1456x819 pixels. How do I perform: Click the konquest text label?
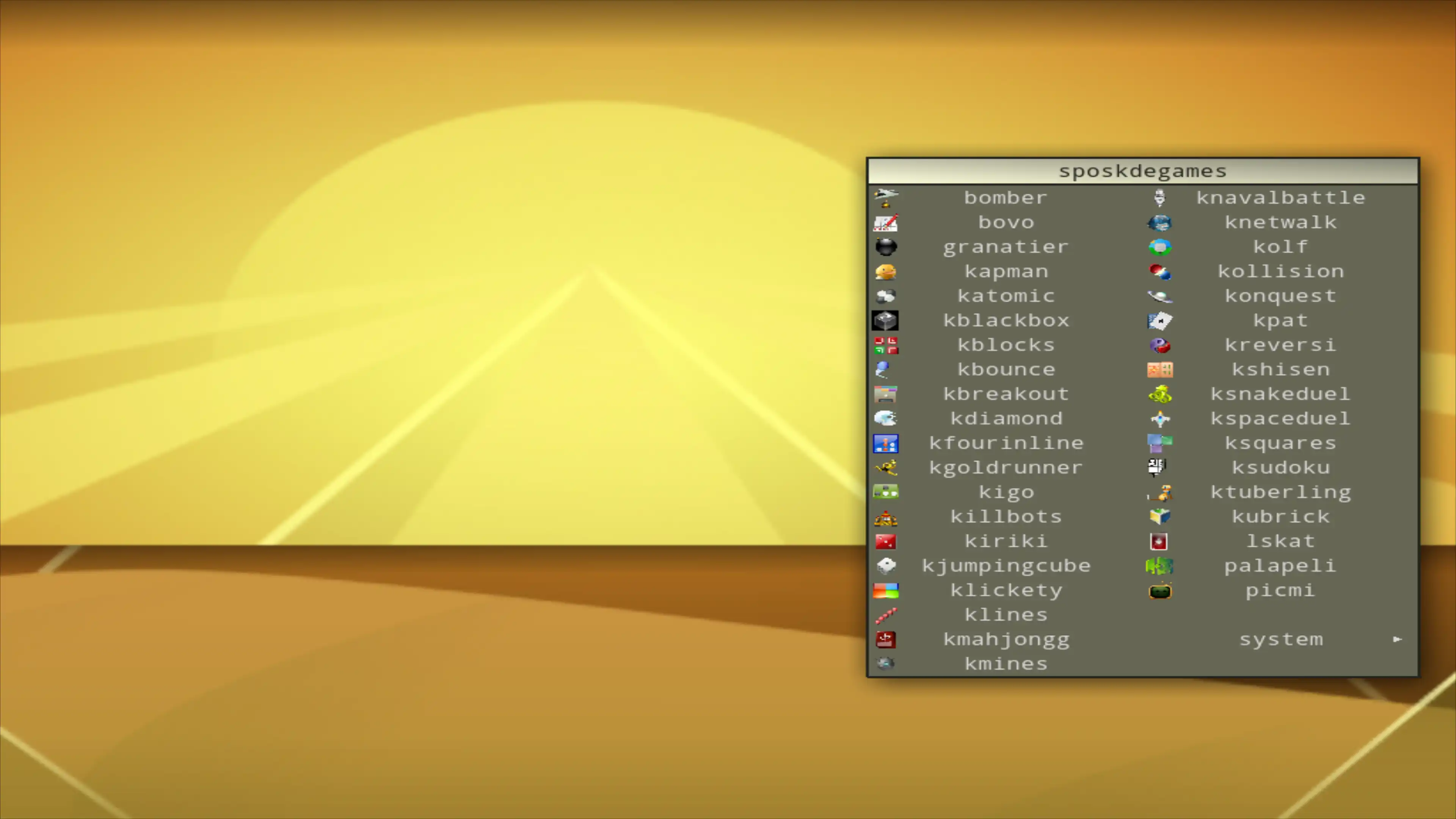(1280, 296)
